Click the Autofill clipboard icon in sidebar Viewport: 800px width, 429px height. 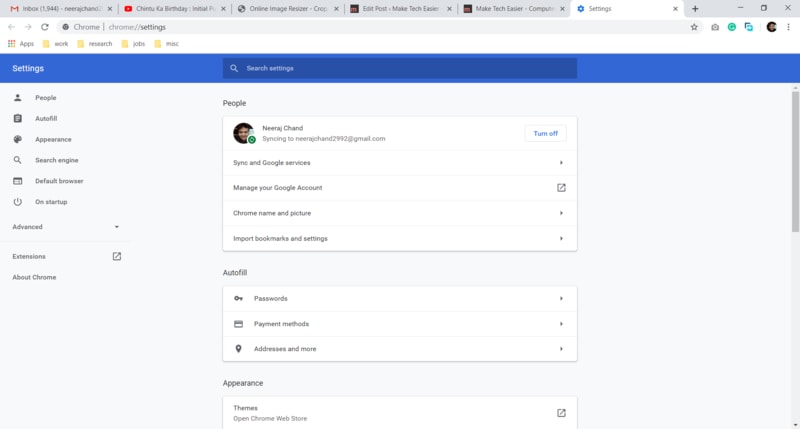(x=17, y=118)
